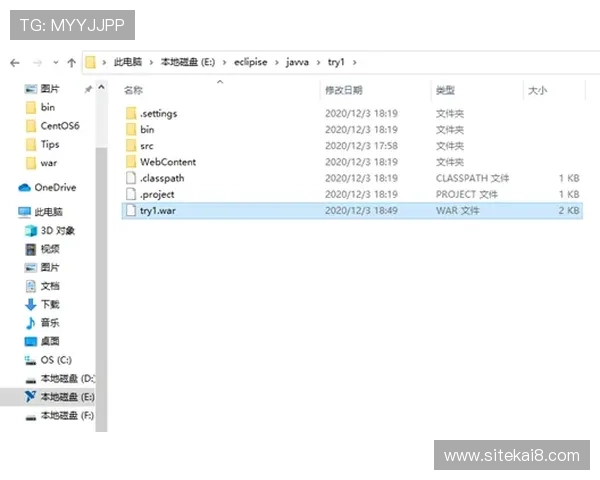This screenshot has width=600, height=480.
Task: Go back with the left arrow button
Action: point(15,63)
